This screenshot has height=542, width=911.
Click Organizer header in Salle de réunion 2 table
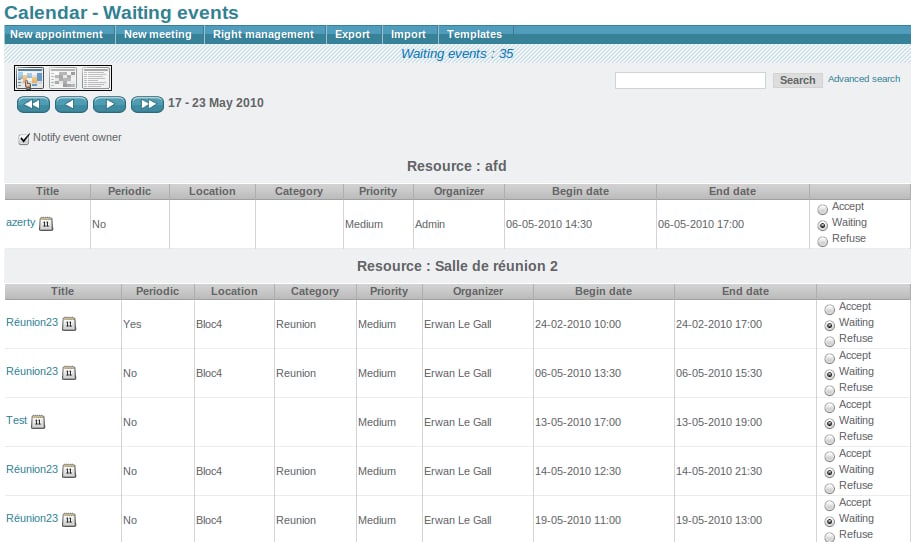click(x=478, y=291)
